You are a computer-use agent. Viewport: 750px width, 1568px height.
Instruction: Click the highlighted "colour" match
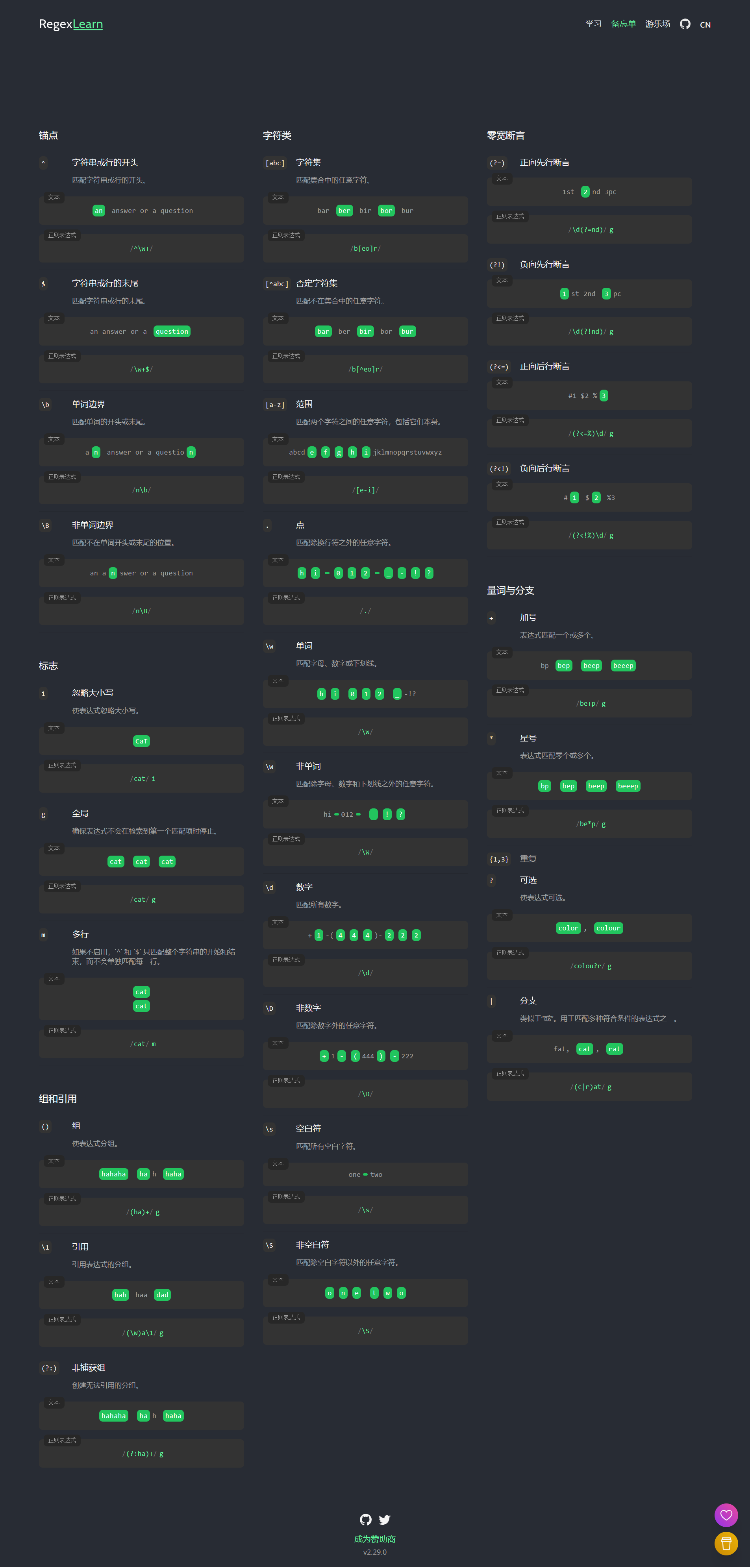(608, 928)
